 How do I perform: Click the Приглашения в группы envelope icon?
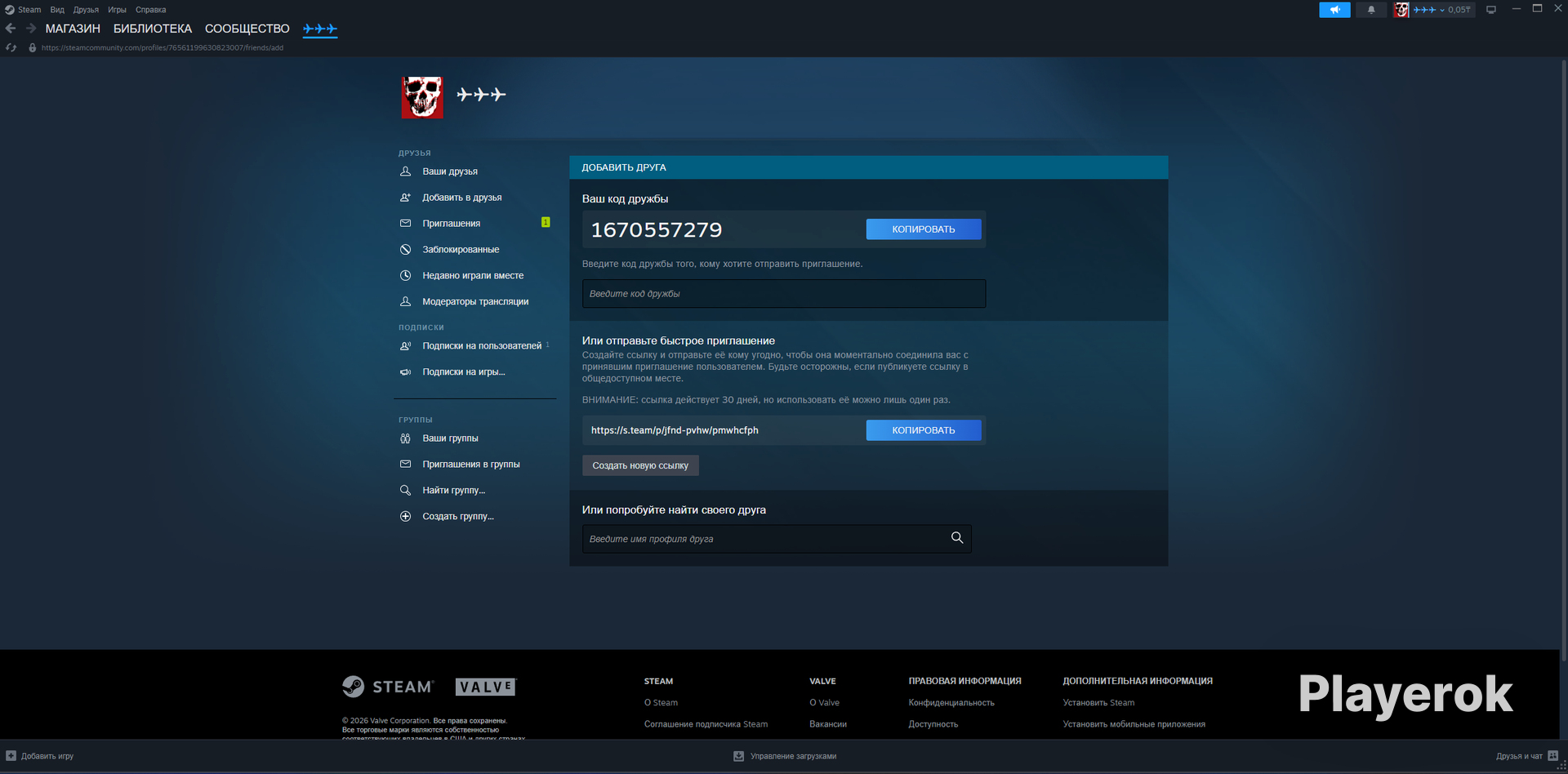point(405,465)
